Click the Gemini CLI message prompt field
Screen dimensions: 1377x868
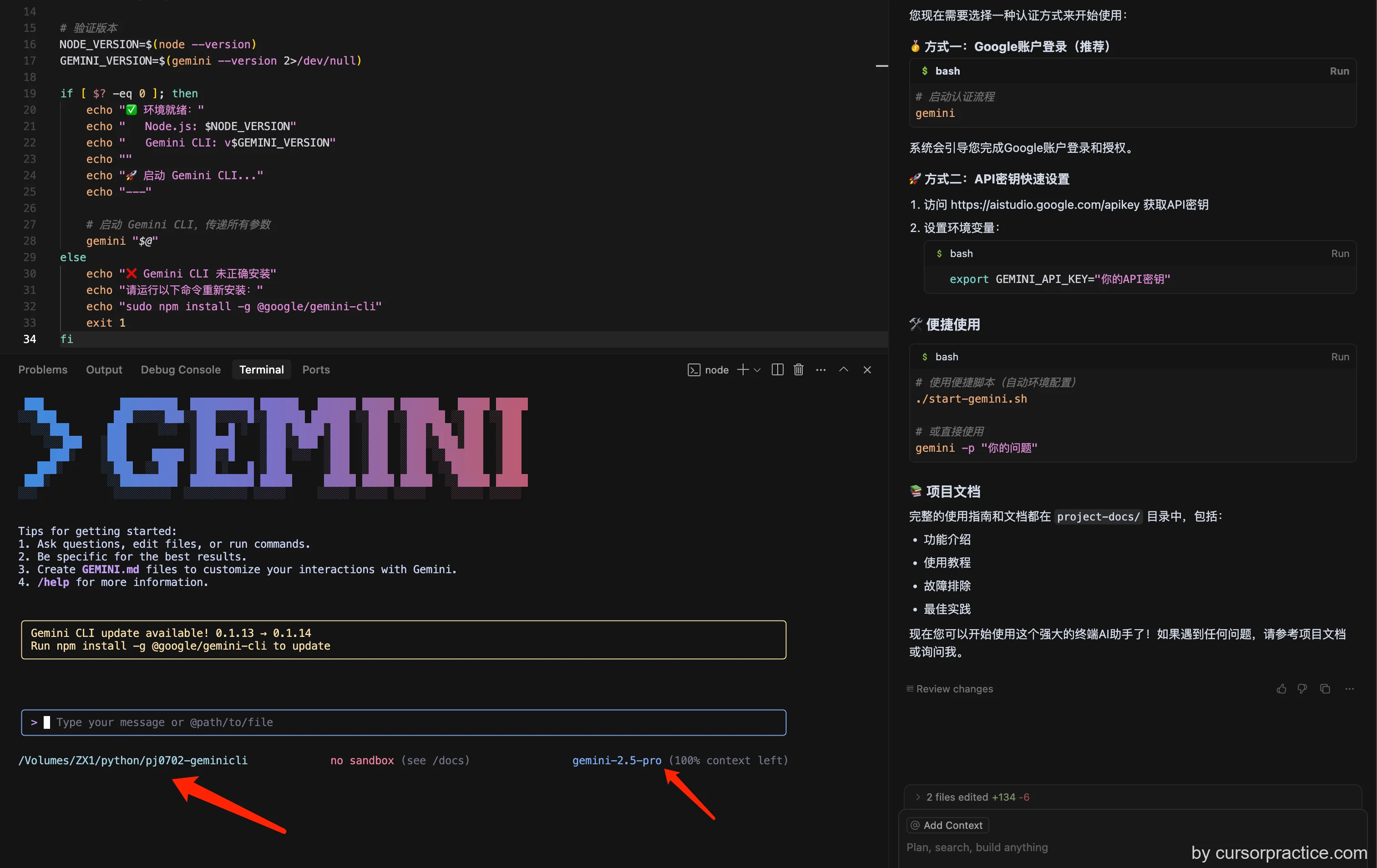[404, 722]
